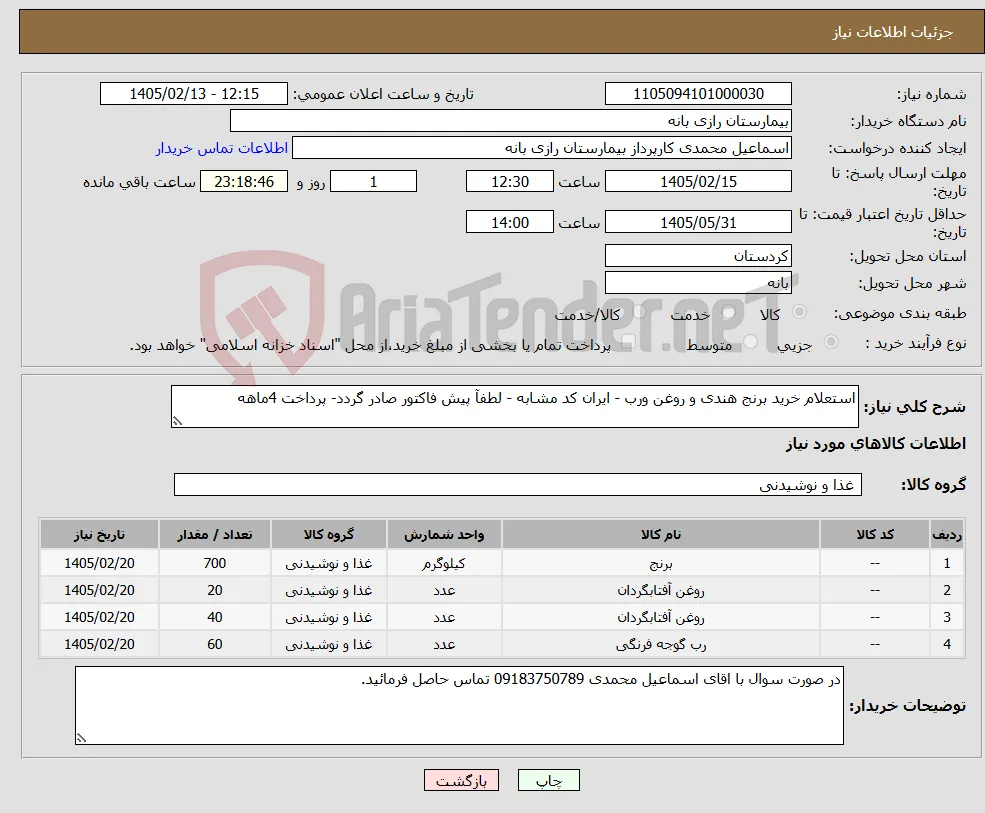The width and height of the screenshot is (985, 813).
Task: Click buyer organization field بیمارستان رازی بانه
Action: (510, 121)
